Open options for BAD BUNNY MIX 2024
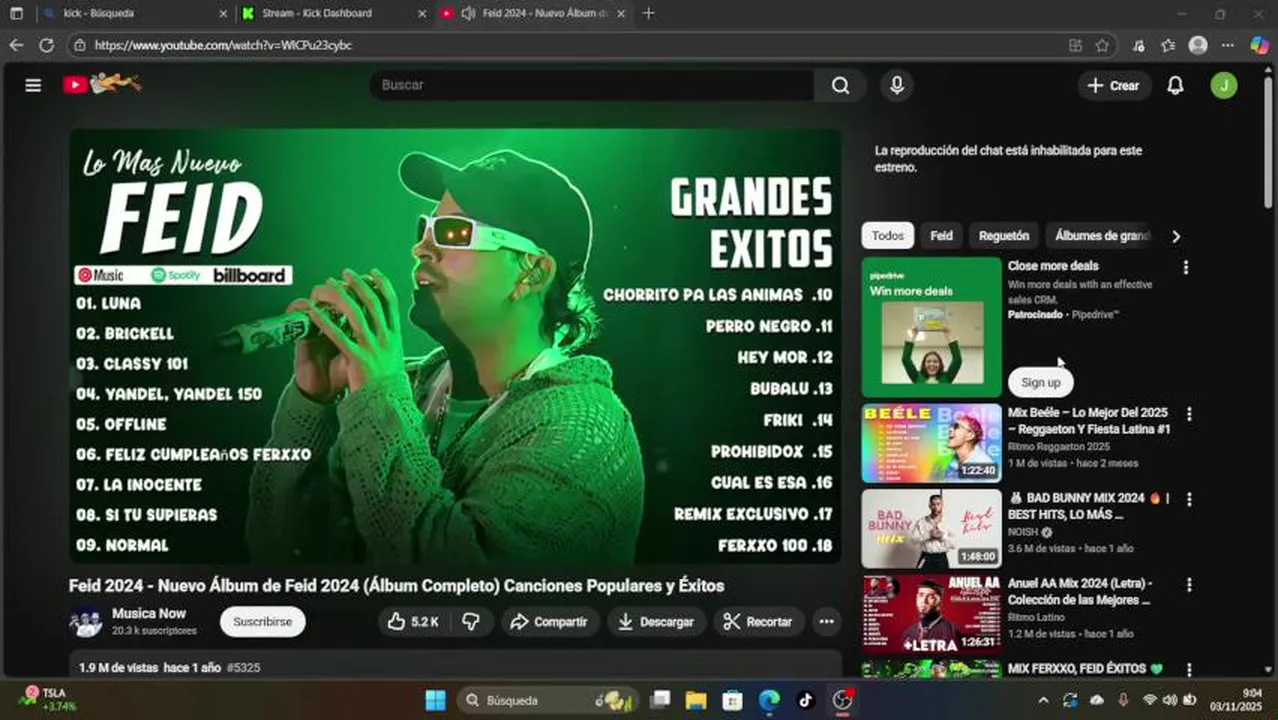Image resolution: width=1278 pixels, height=720 pixels. 1189,498
